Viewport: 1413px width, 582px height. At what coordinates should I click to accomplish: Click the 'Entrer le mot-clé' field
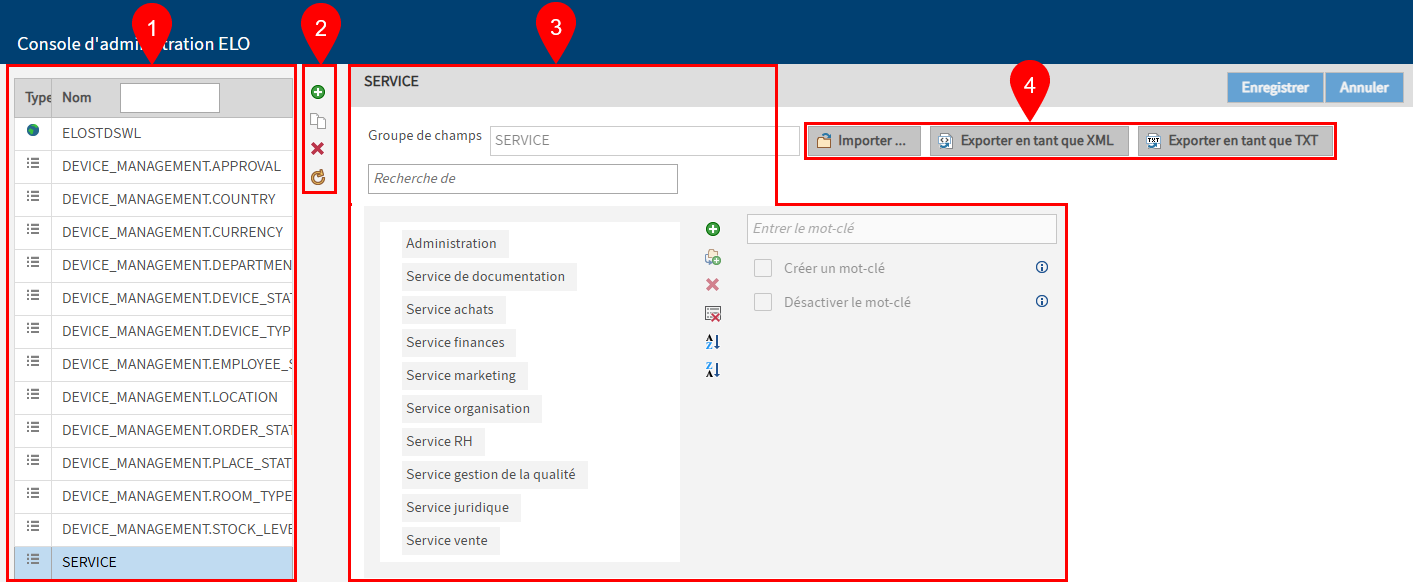point(901,229)
